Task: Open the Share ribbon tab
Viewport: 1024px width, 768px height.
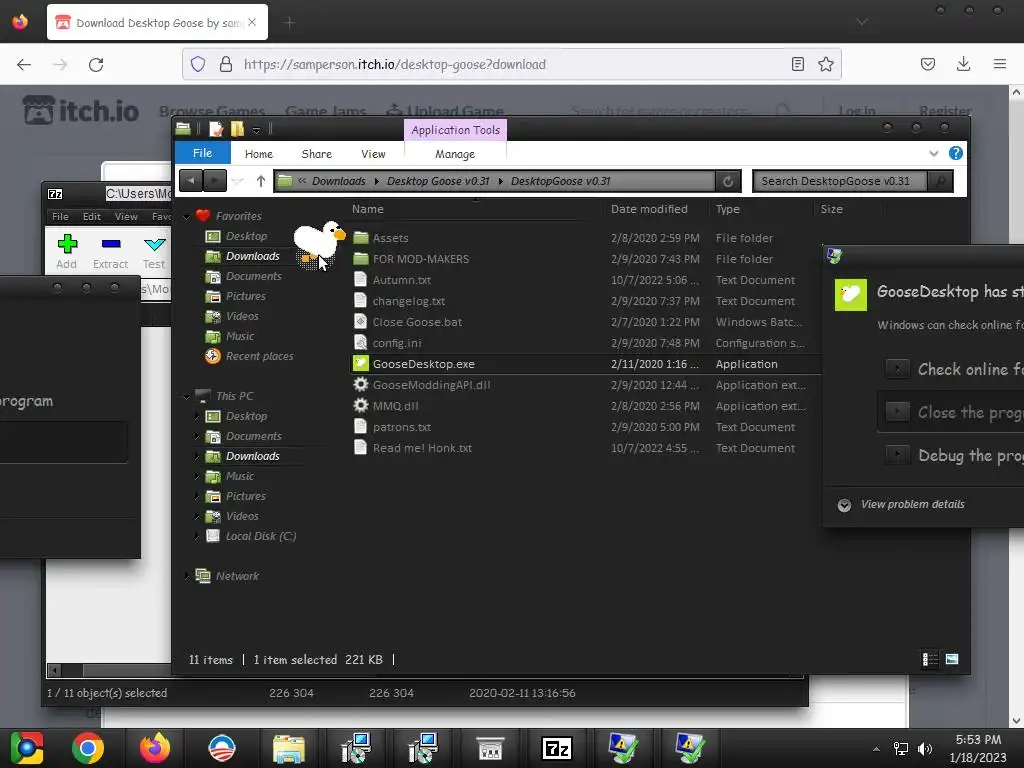Action: [317, 154]
